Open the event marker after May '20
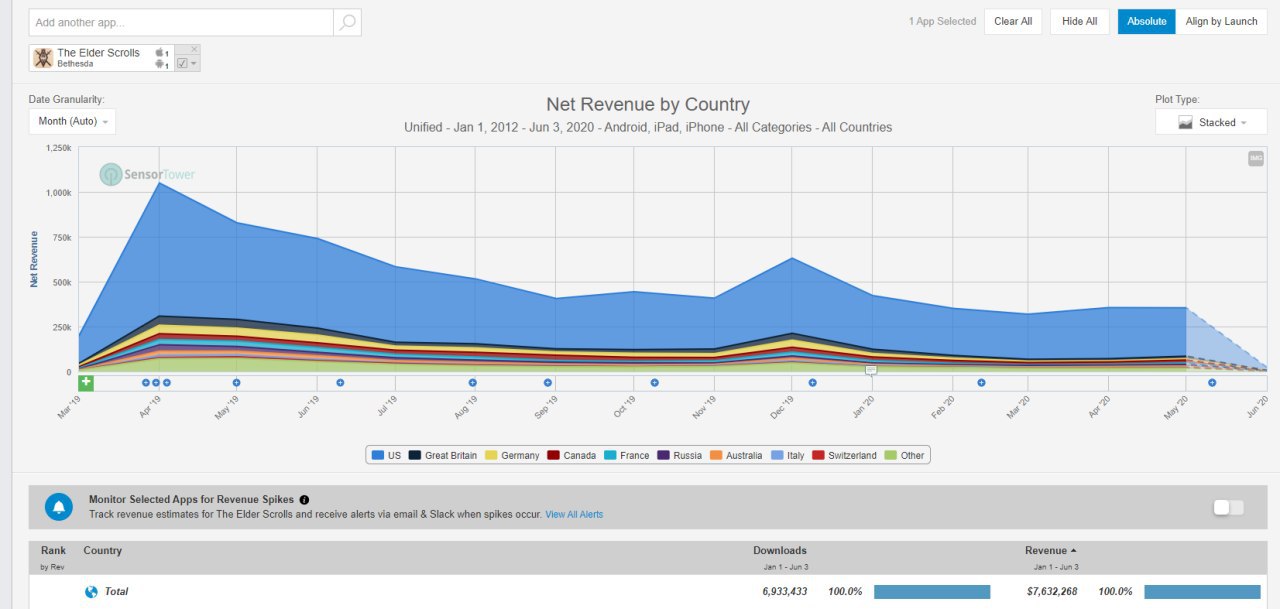 click(x=1212, y=383)
